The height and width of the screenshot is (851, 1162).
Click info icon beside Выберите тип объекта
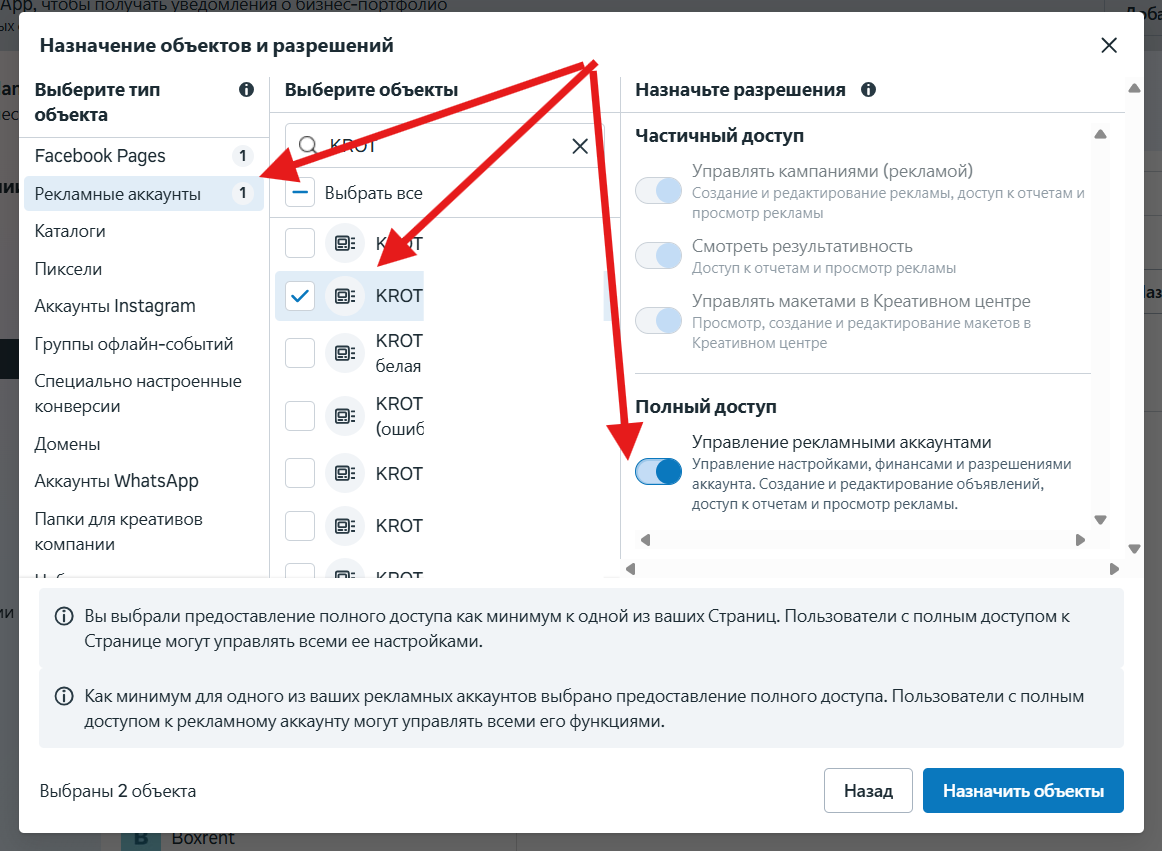pos(247,90)
